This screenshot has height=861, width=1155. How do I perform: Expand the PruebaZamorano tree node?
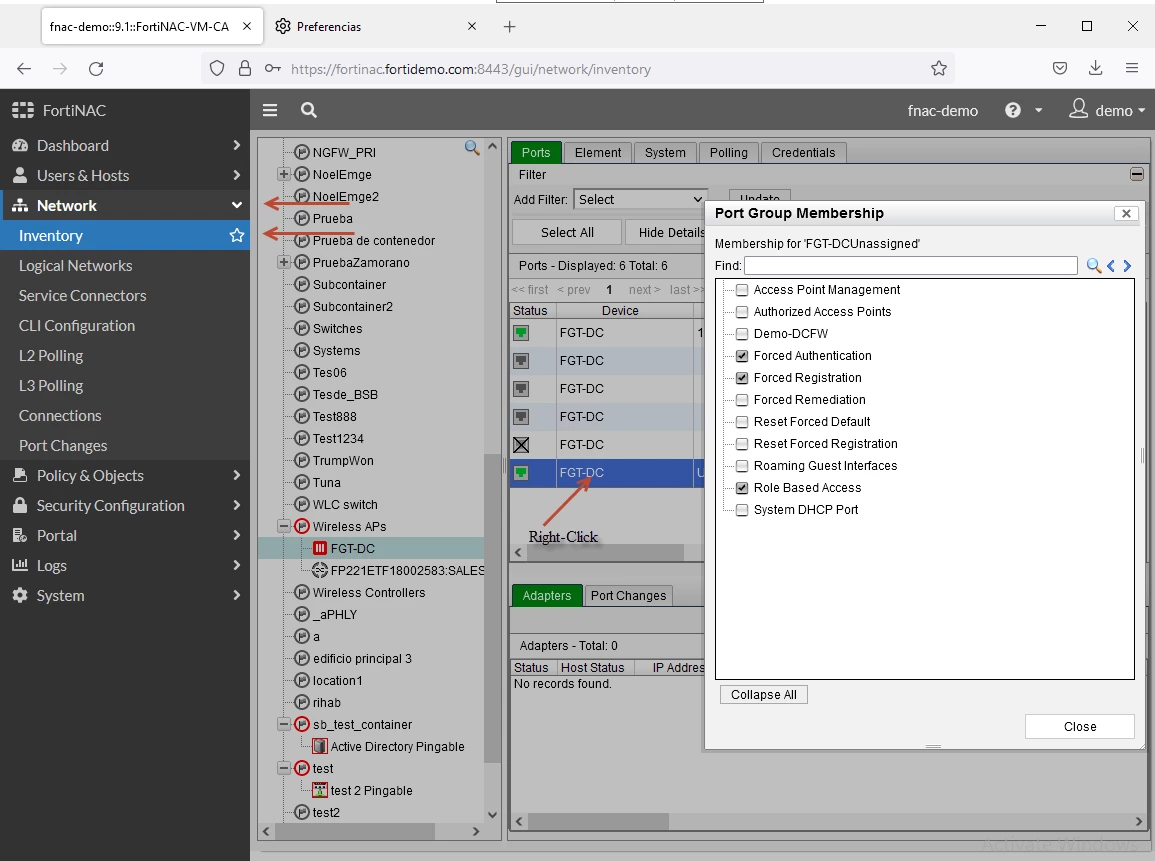click(284, 262)
